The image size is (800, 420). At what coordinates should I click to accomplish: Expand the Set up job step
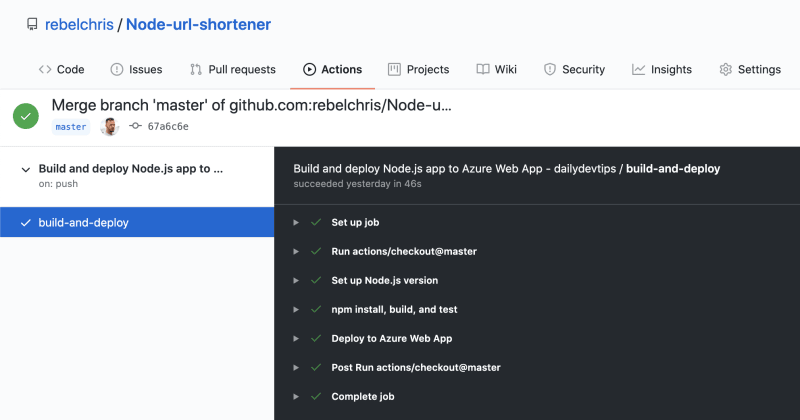296,223
